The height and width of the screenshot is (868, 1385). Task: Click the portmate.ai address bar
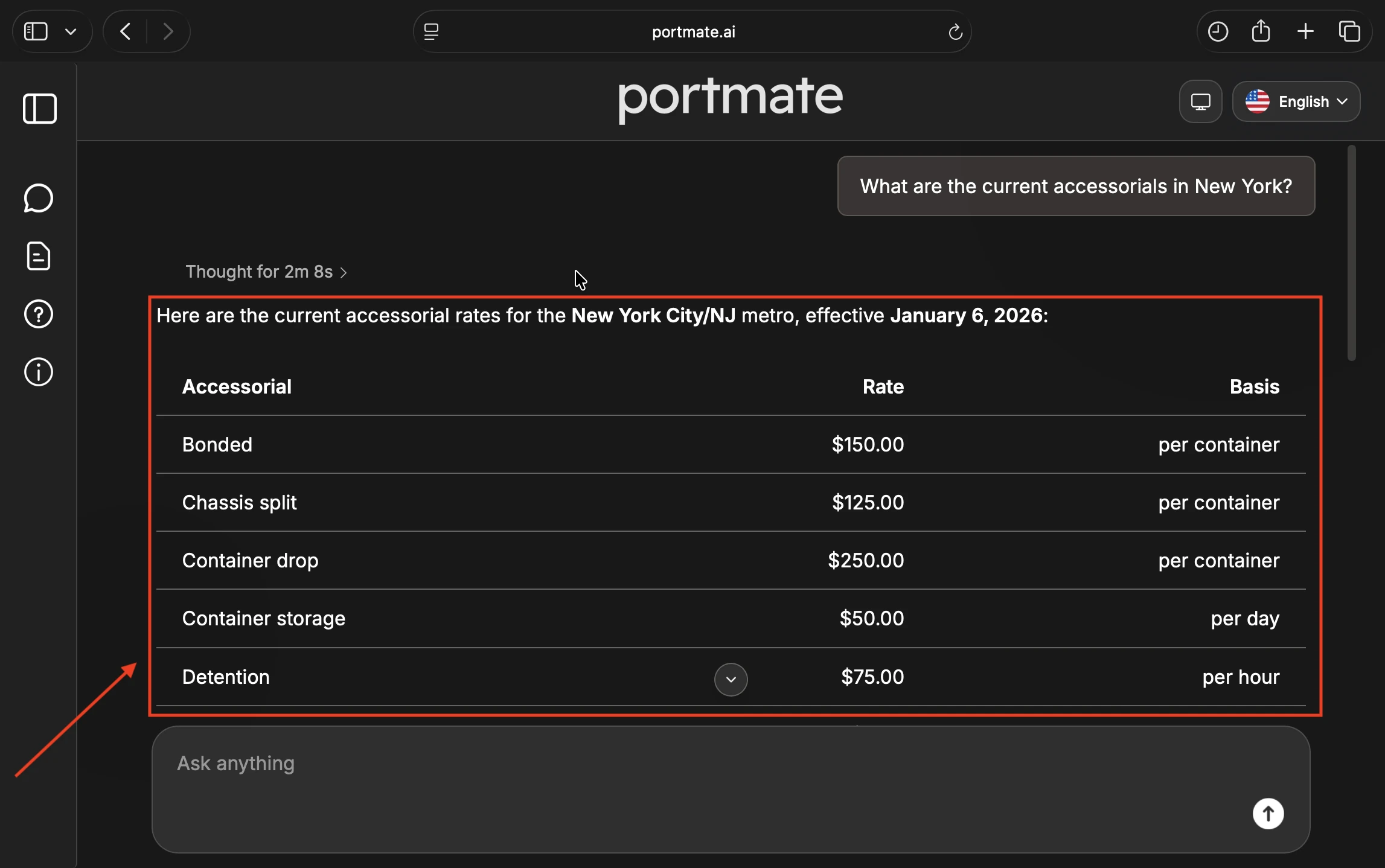pos(692,31)
